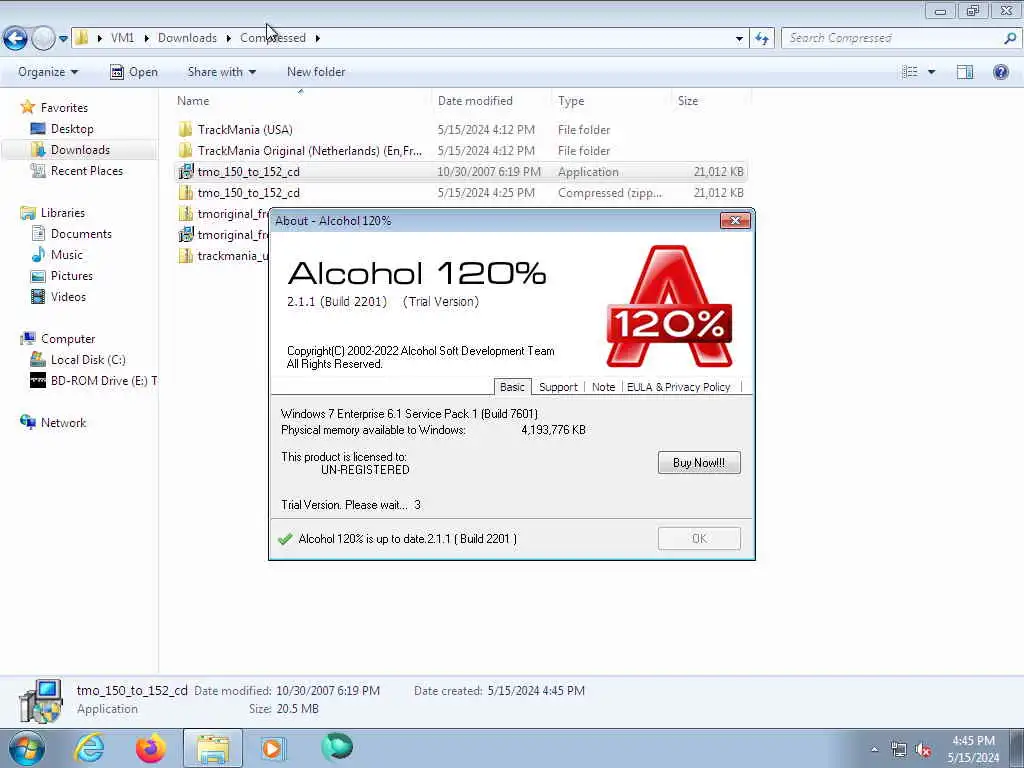
Task: Launch Internet Explorer from taskbar
Action: tap(89, 748)
